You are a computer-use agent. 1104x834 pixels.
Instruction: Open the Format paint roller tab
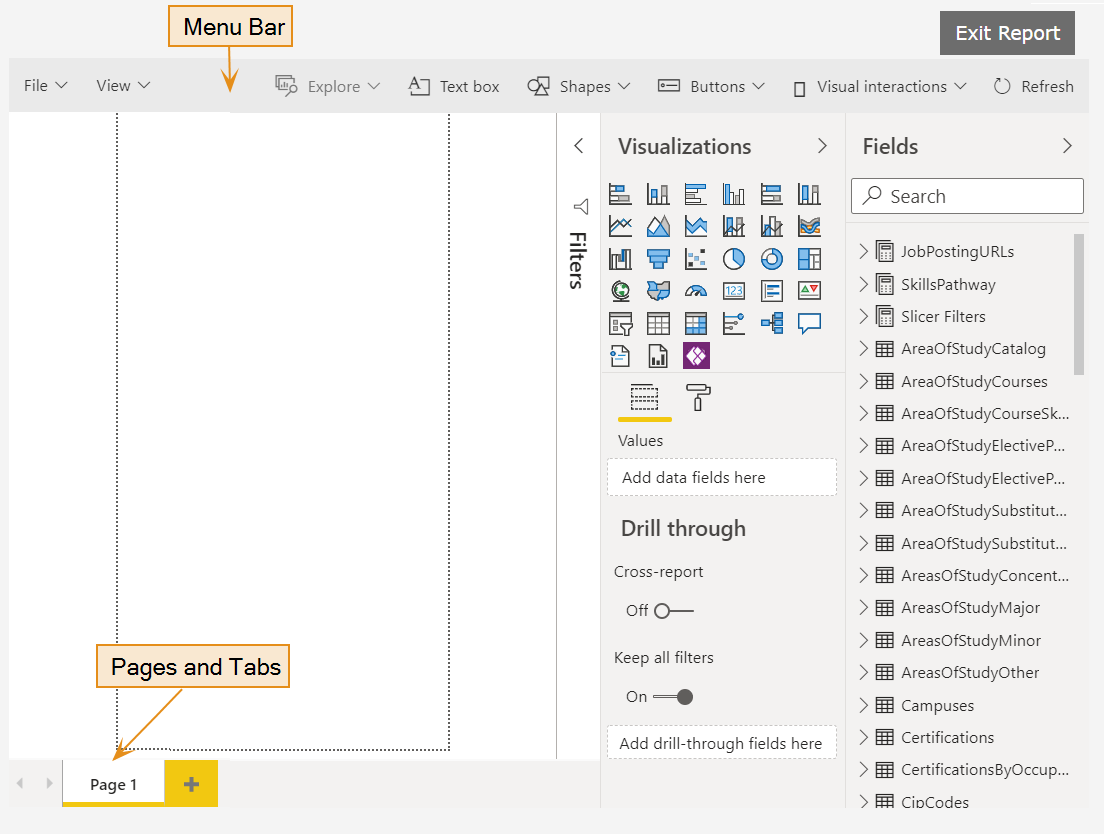698,397
